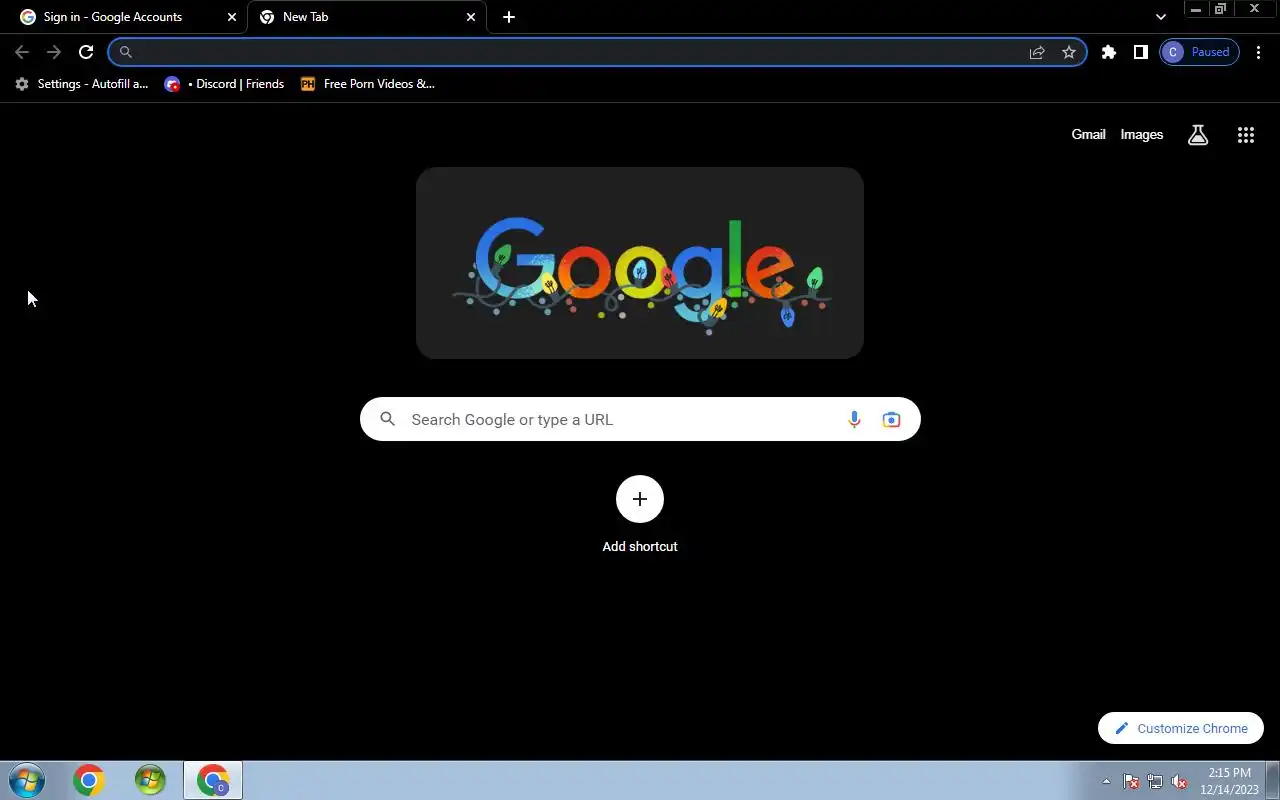Go forward using the forward arrow
The width and height of the screenshot is (1280, 800).
click(54, 52)
